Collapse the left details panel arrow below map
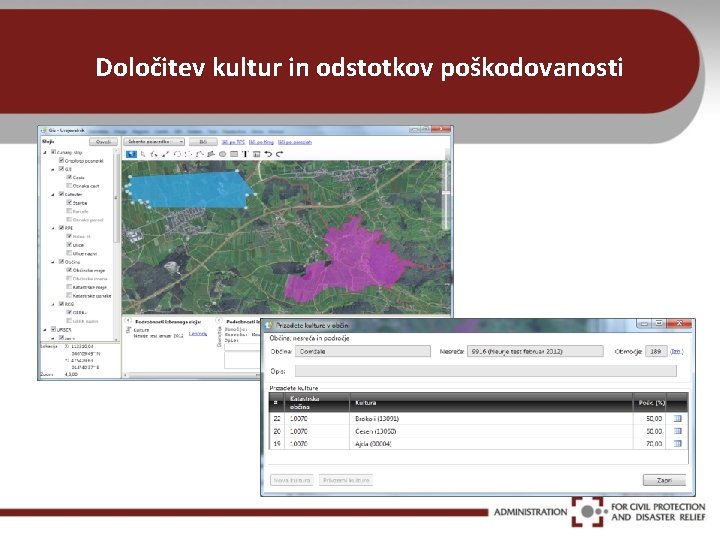 [128, 321]
